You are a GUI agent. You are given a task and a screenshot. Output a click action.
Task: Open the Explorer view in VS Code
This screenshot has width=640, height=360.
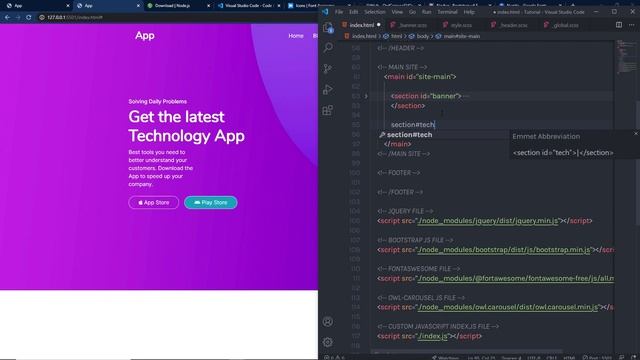[328, 27]
